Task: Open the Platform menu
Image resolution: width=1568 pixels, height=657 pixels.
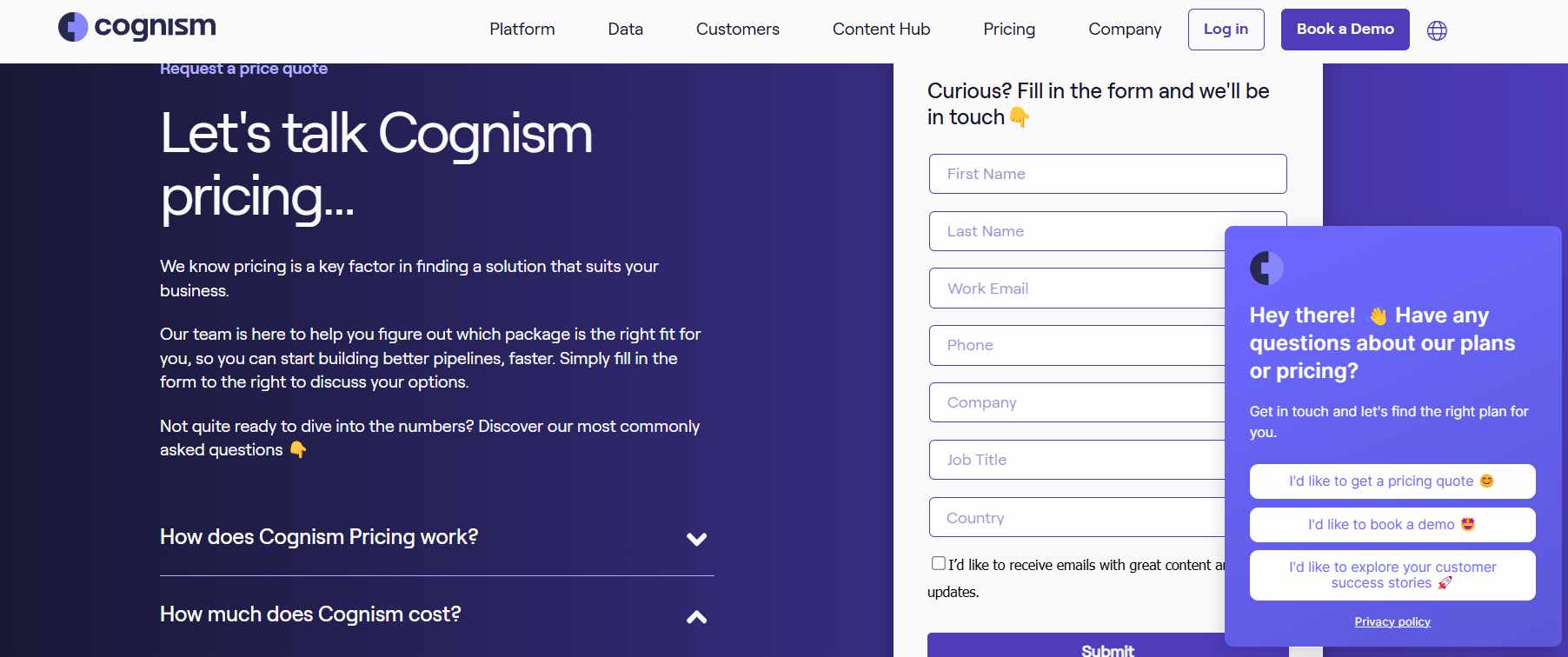Action: (x=522, y=30)
